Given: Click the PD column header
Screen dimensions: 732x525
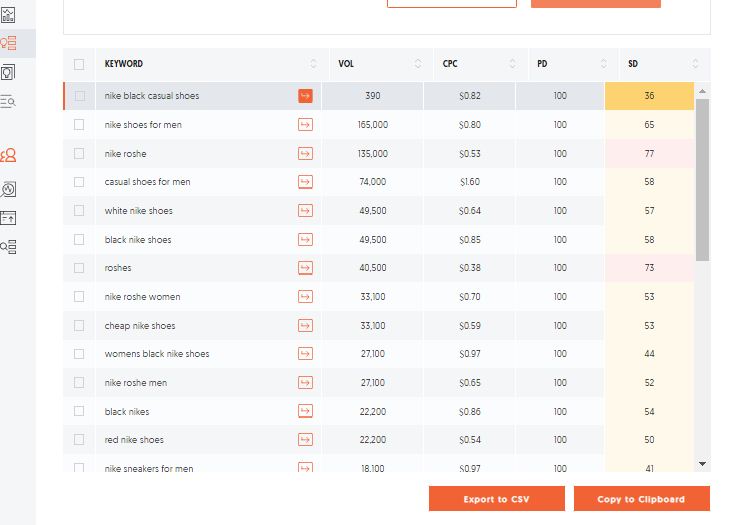Looking at the screenshot, I should pyautogui.click(x=542, y=64).
